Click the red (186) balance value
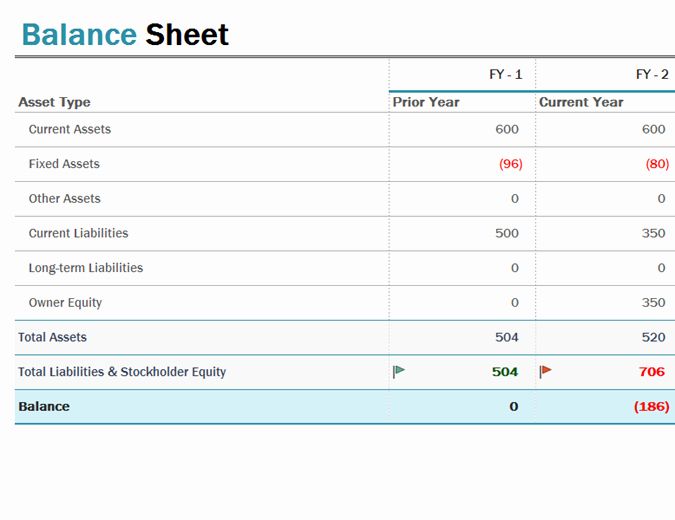 pos(650,407)
